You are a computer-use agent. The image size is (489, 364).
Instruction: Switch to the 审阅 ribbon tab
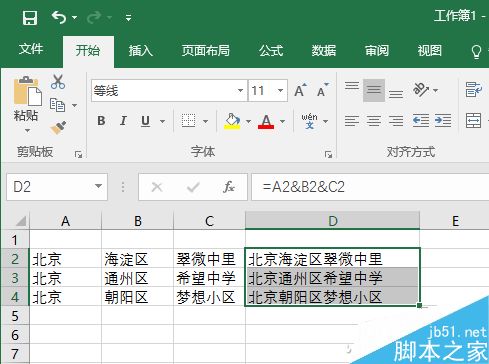point(377,51)
